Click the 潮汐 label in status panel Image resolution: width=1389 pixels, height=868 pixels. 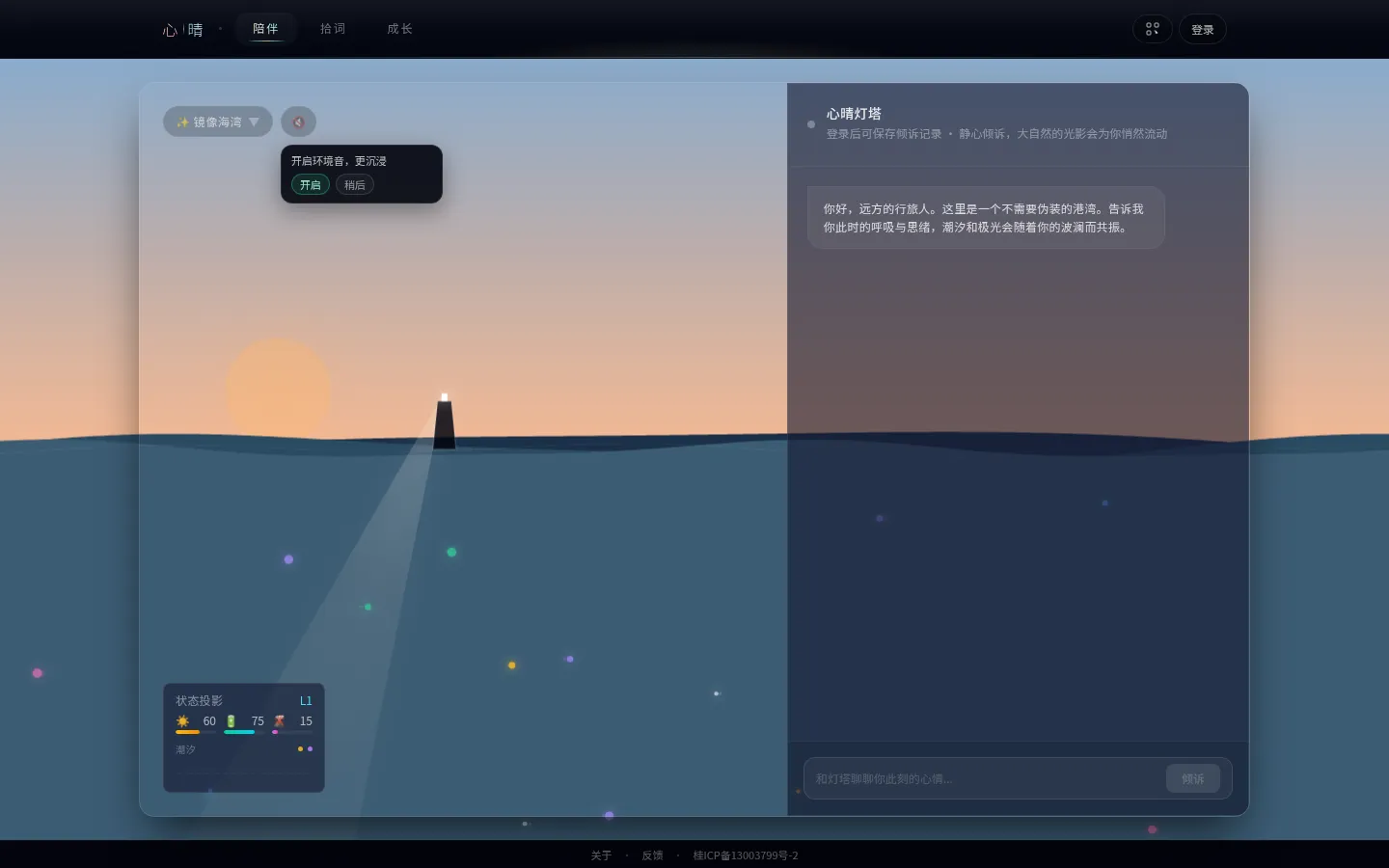[185, 749]
